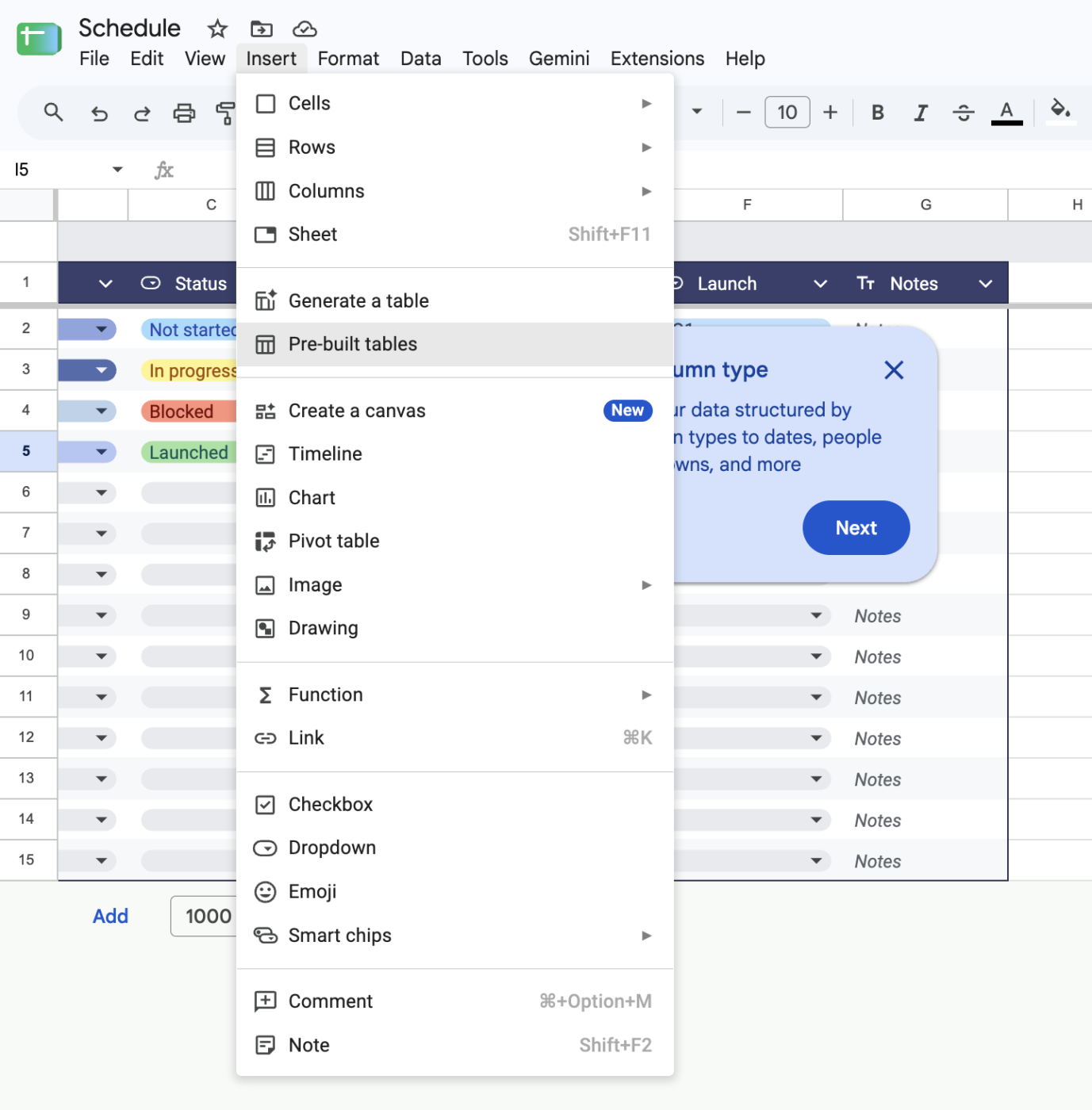Undo the last action

click(x=99, y=113)
